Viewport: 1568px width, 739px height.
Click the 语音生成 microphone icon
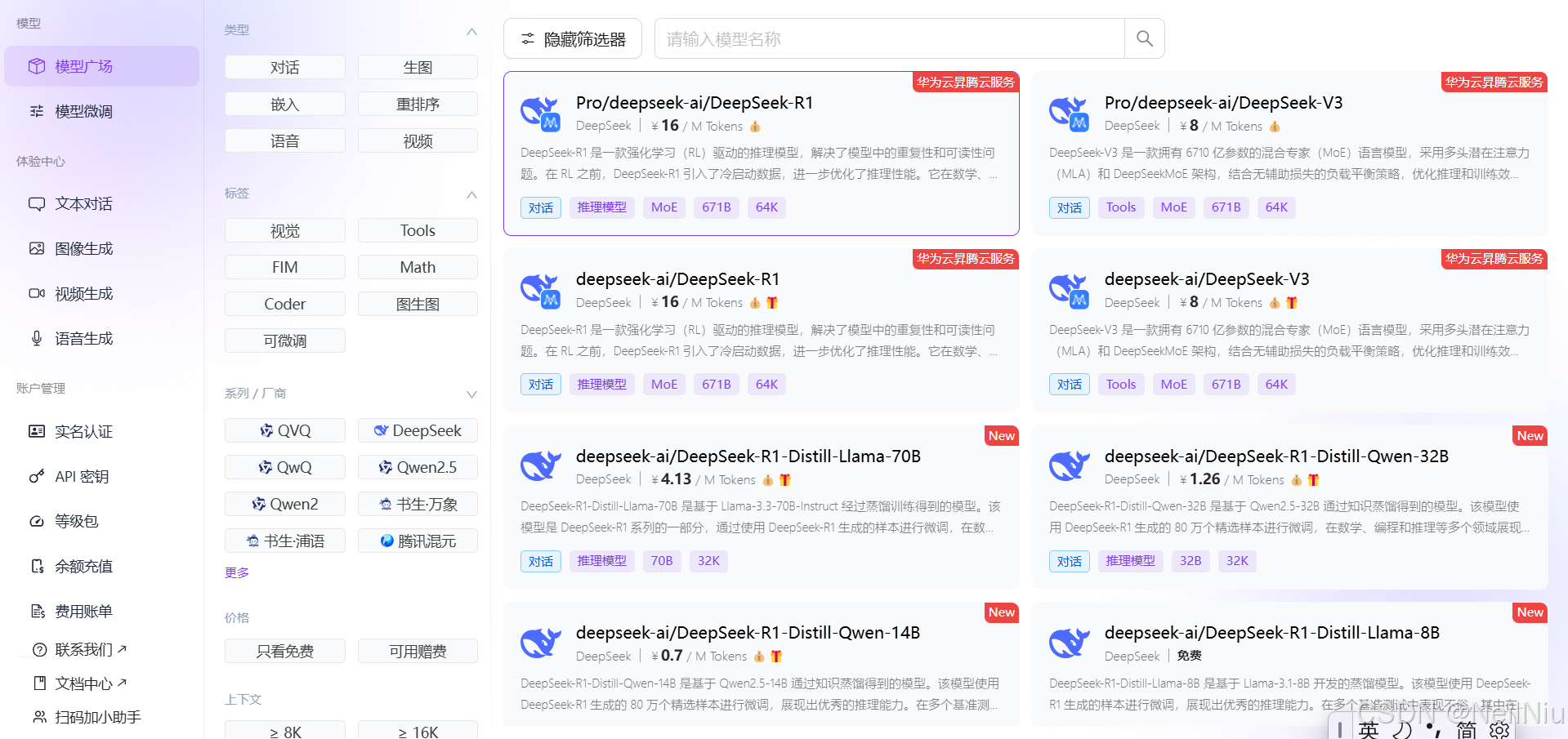(37, 338)
